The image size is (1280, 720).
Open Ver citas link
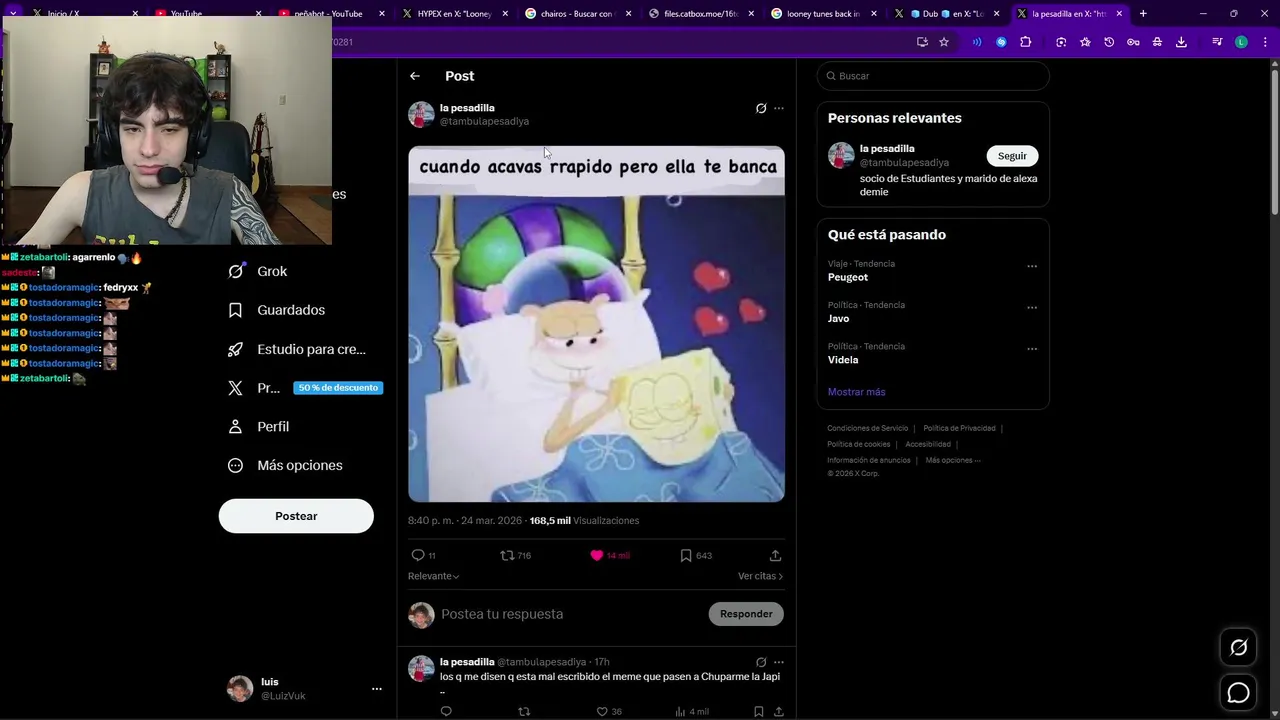[x=760, y=576]
